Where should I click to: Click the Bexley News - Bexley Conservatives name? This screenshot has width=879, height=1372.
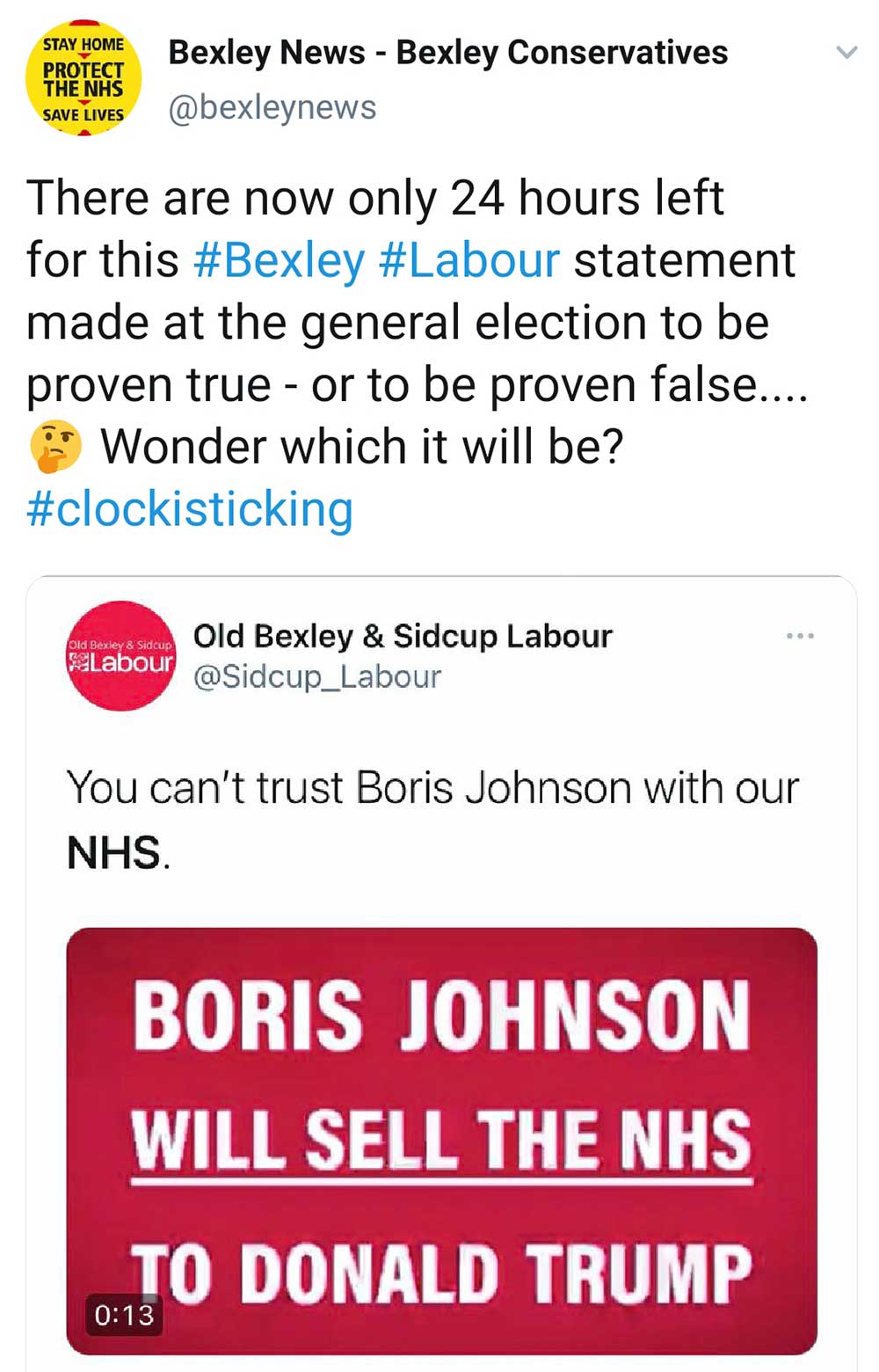pos(447,53)
